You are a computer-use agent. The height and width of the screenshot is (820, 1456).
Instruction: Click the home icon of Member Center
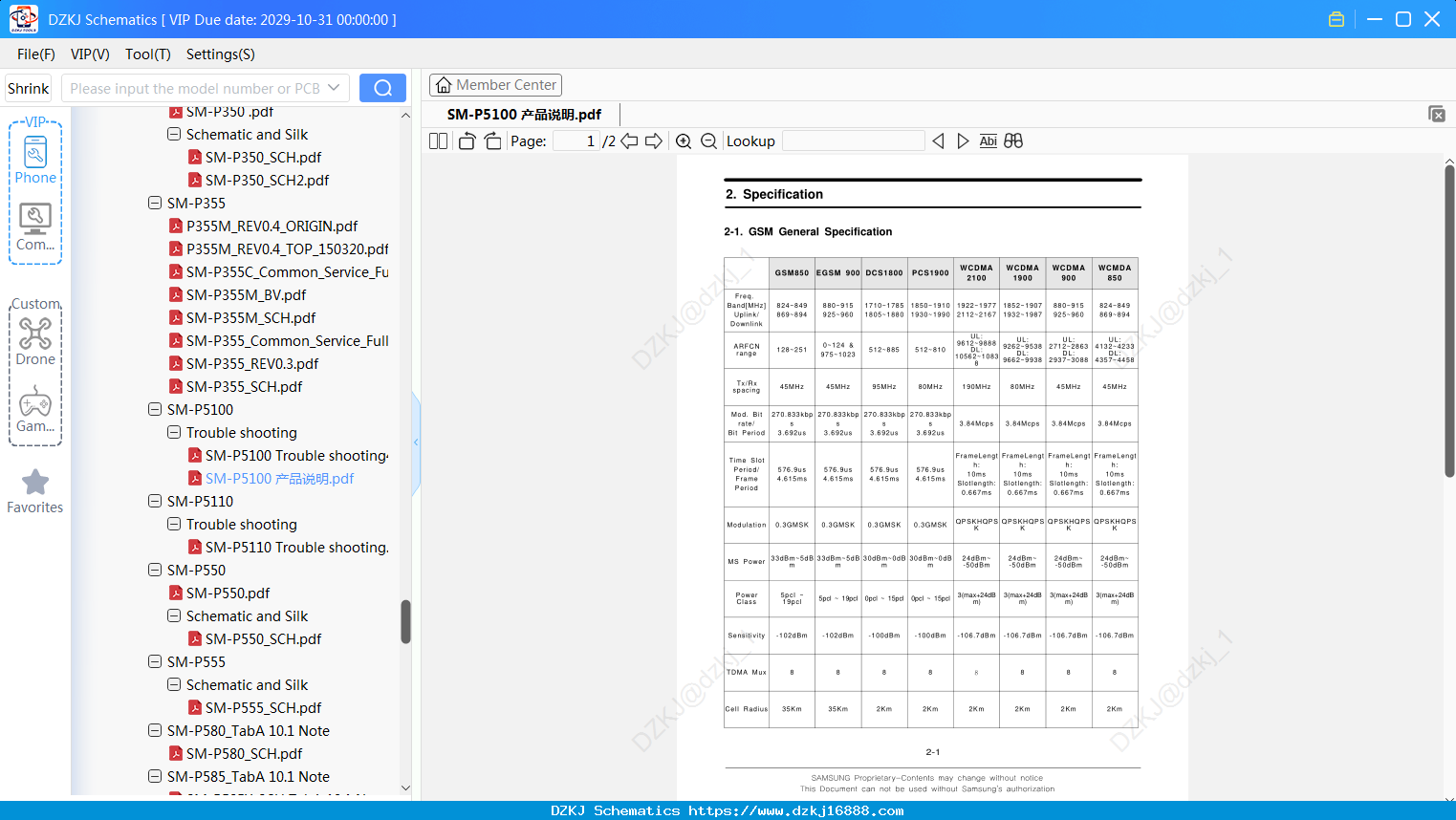[444, 85]
